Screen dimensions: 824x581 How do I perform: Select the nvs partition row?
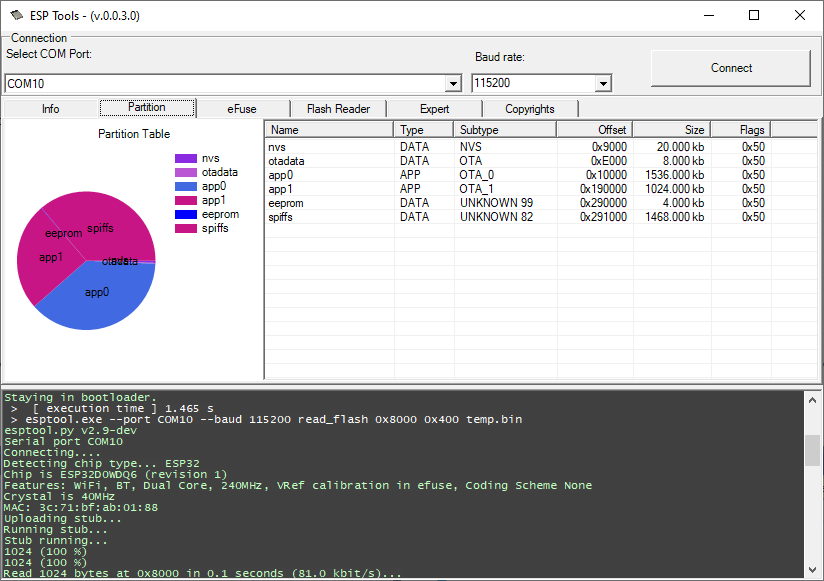pyautogui.click(x=541, y=147)
